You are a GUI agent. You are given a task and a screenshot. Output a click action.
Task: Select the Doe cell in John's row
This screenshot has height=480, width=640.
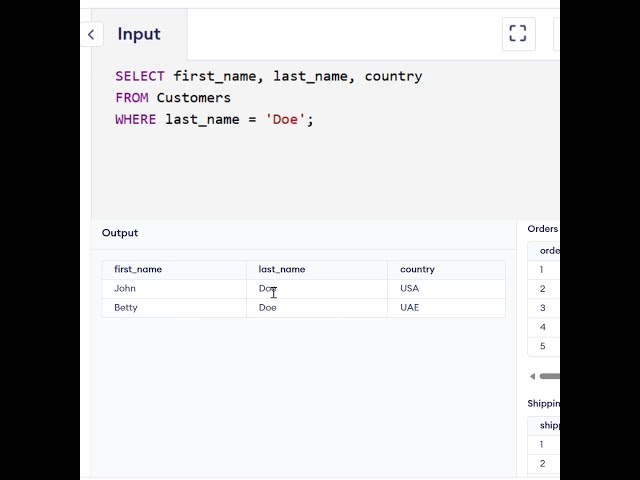tap(317, 289)
